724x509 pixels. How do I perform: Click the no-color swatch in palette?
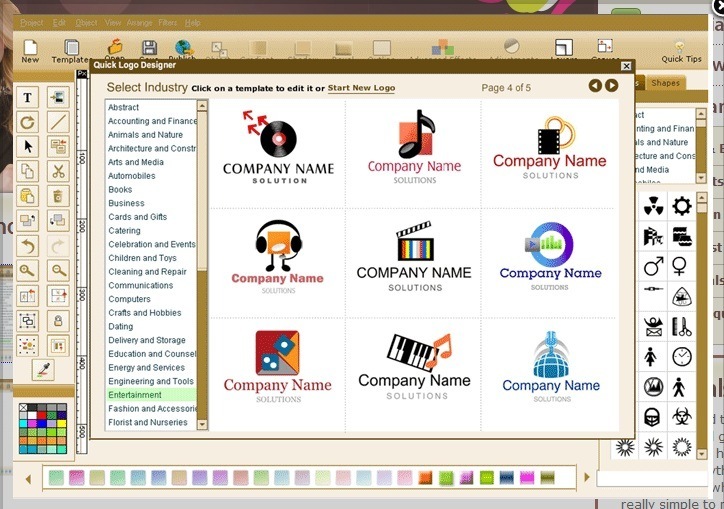click(x=24, y=407)
